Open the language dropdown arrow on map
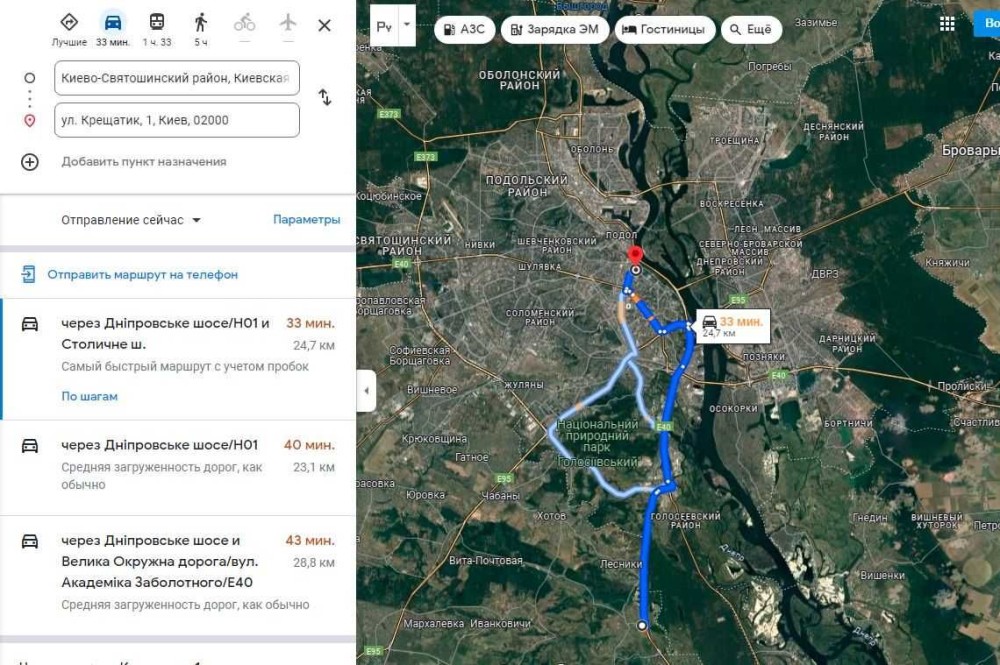 click(407, 26)
